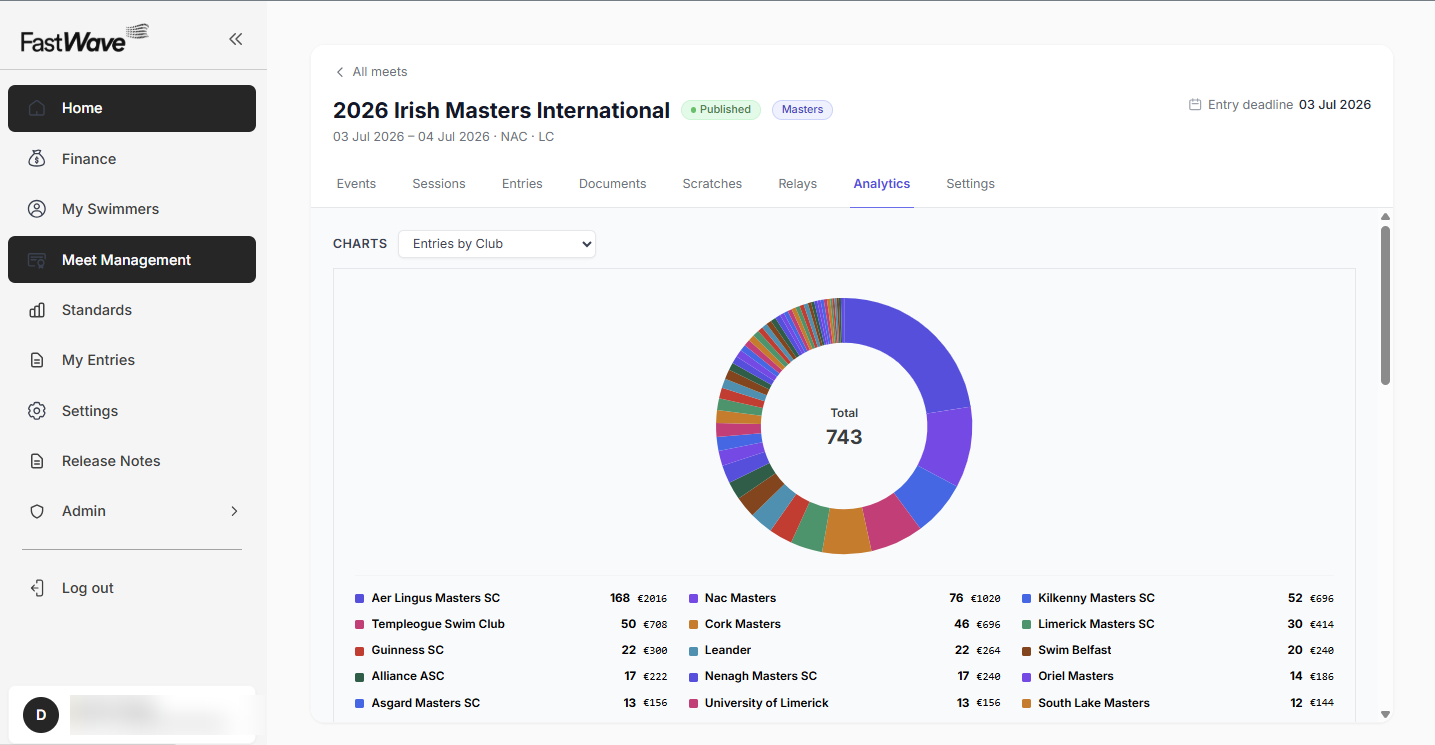Click the Admin shield icon

(37, 511)
